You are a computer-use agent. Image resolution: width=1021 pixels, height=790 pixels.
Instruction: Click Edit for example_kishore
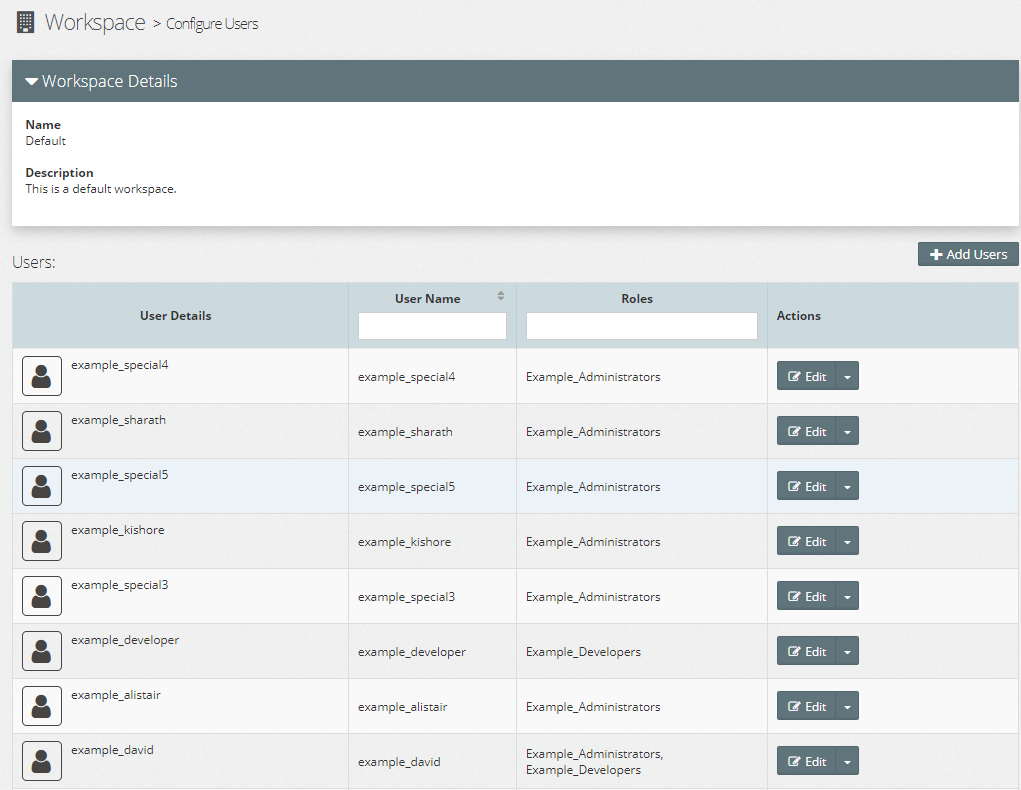pyautogui.click(x=807, y=541)
